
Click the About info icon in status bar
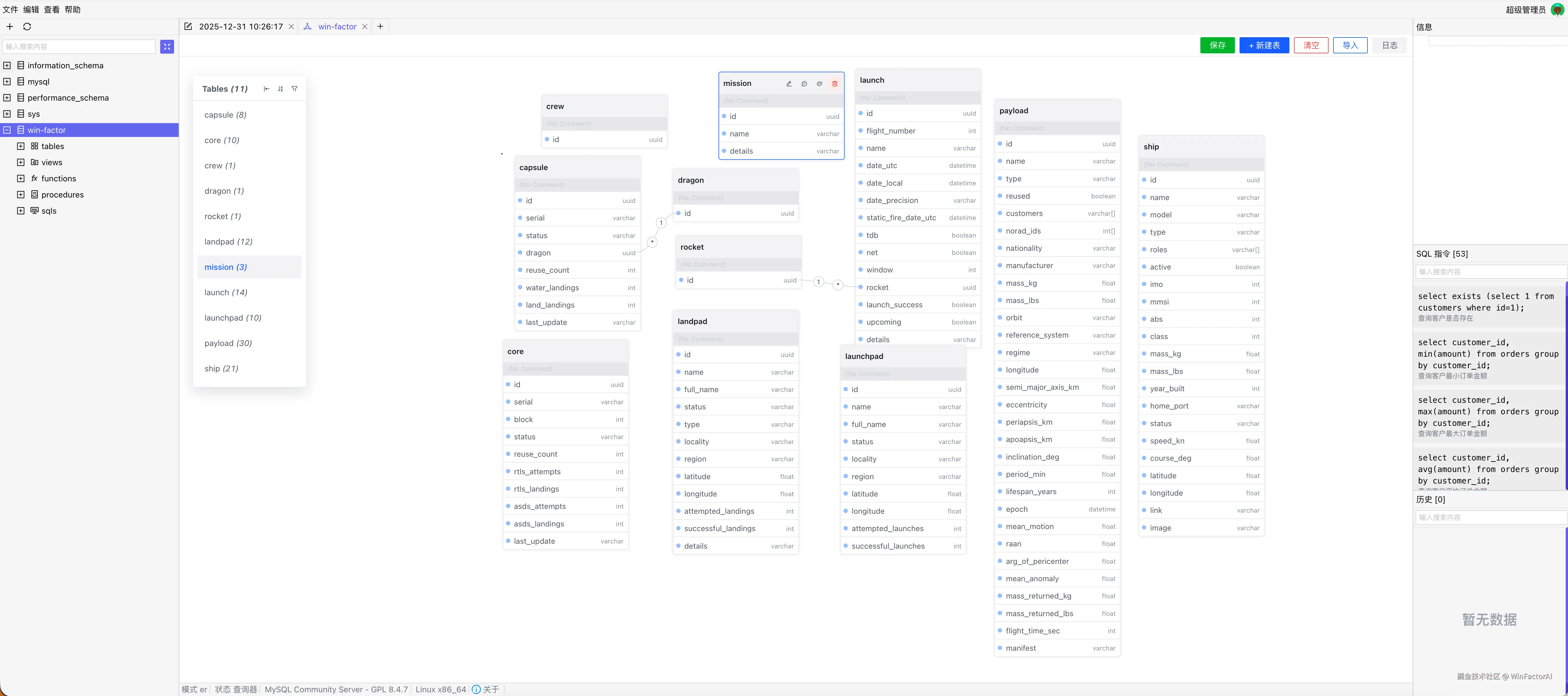coord(476,689)
